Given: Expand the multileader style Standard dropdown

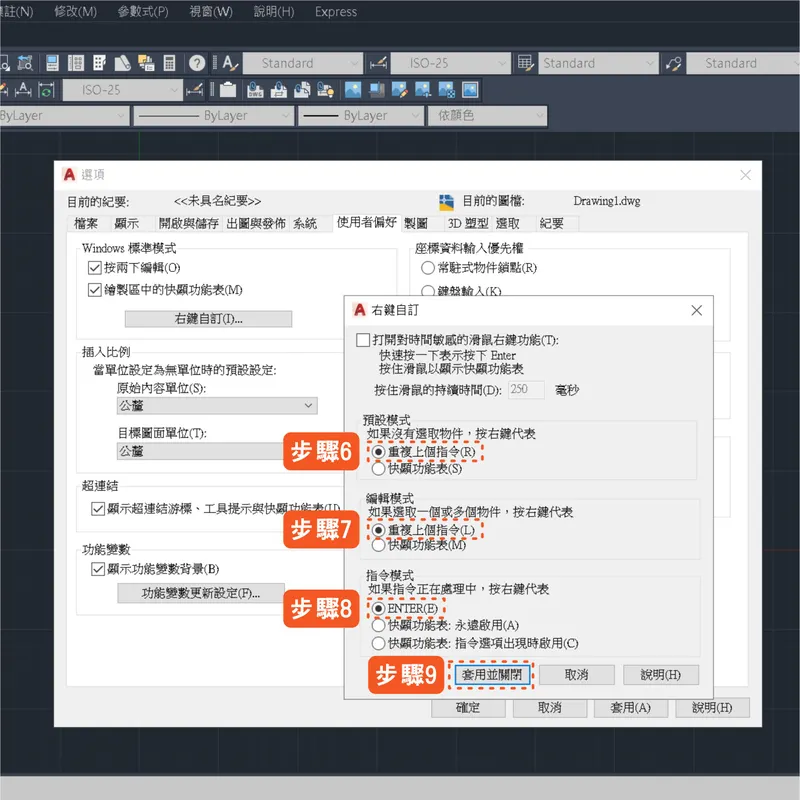Looking at the screenshot, I should pyautogui.click(x=796, y=63).
